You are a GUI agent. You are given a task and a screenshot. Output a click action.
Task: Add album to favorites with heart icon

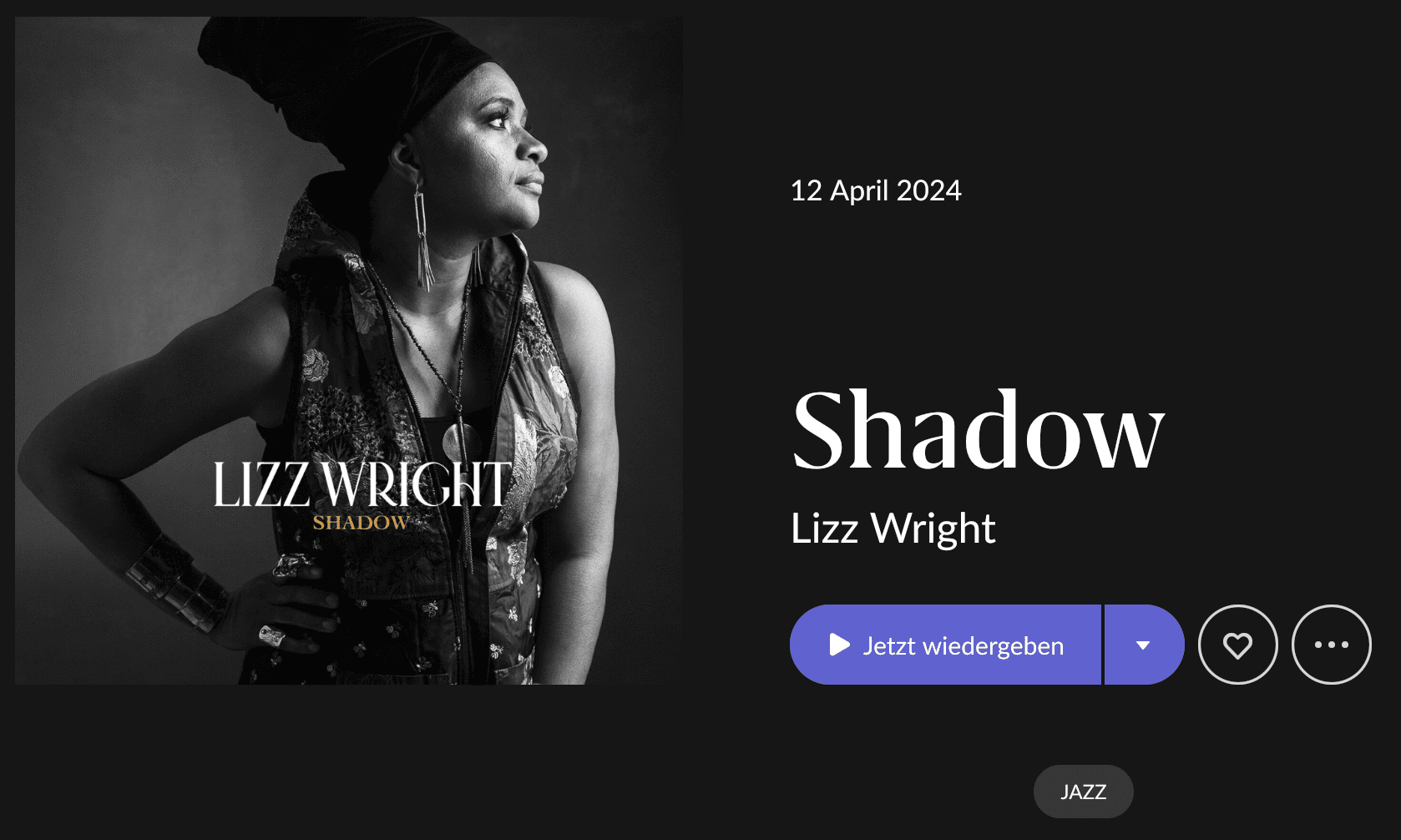(x=1237, y=645)
